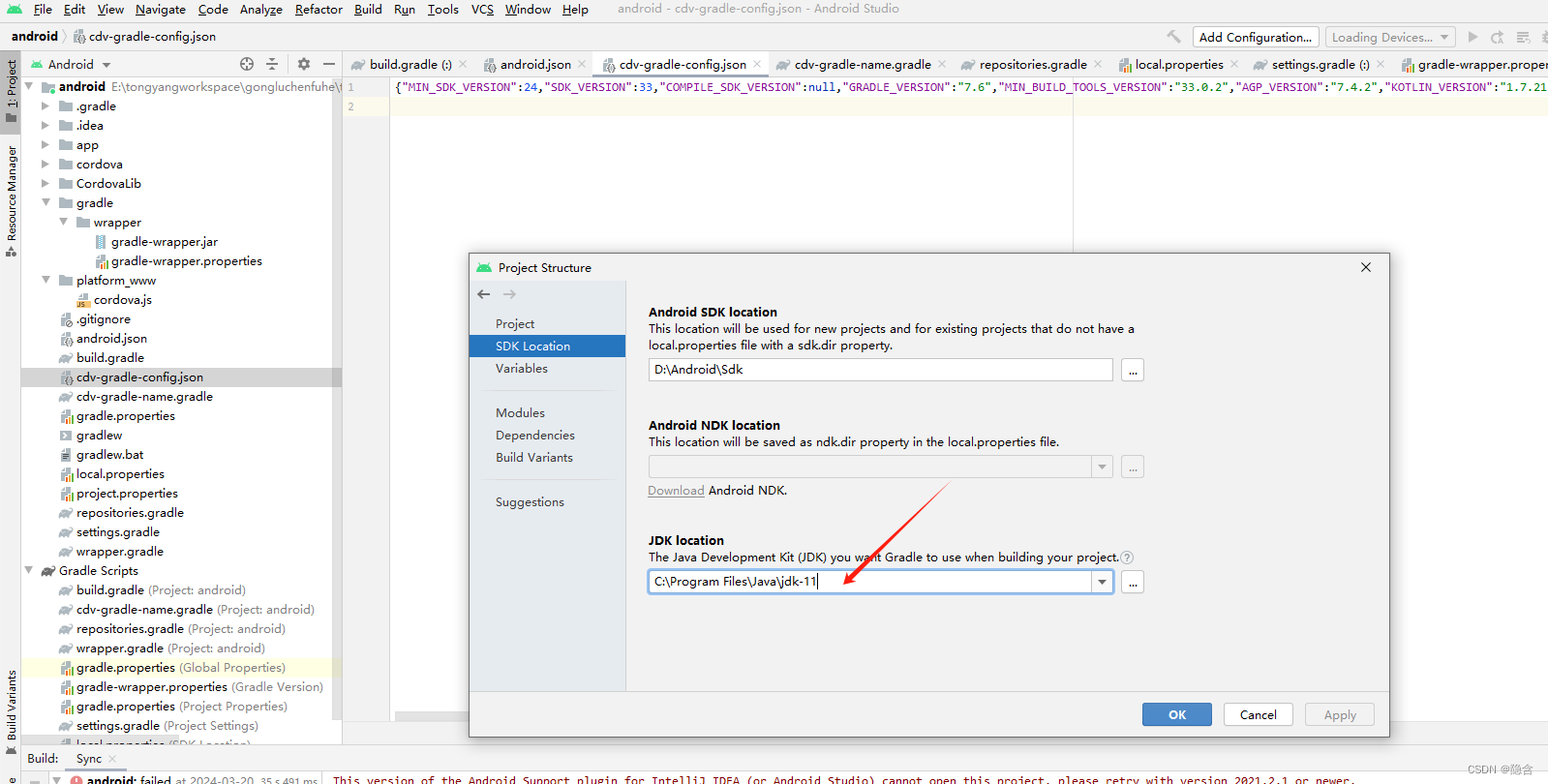The width and height of the screenshot is (1548, 784).
Task: Click Cancel in Project Structure dialog
Action: tap(1259, 714)
